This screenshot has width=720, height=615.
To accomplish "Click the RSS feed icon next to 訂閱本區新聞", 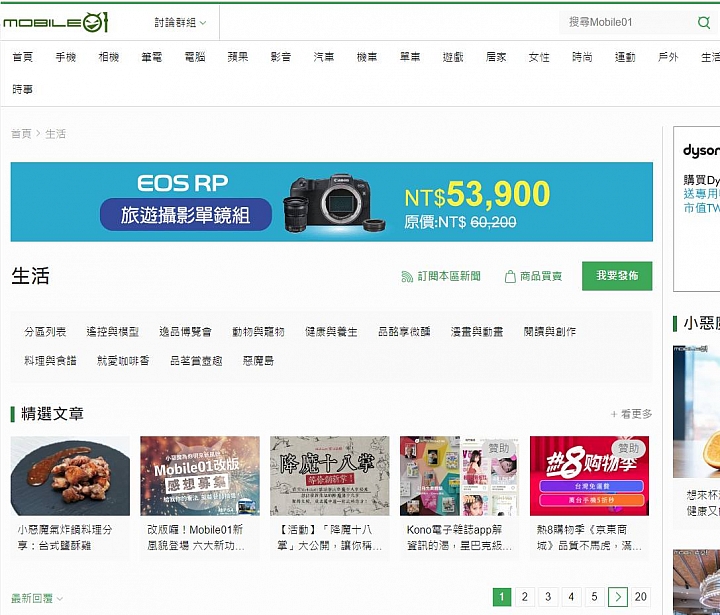I will [407, 276].
